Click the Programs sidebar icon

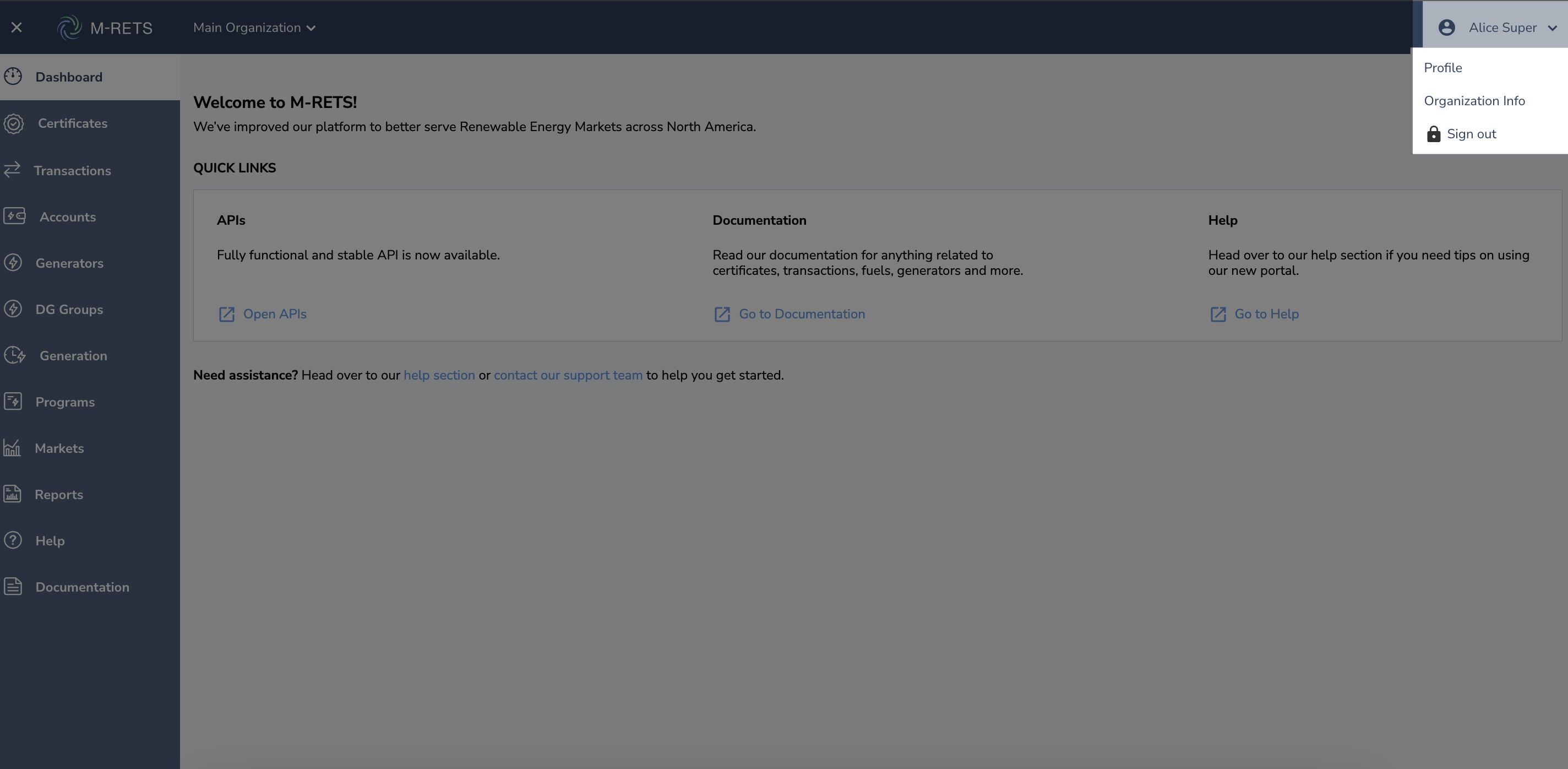tap(13, 401)
